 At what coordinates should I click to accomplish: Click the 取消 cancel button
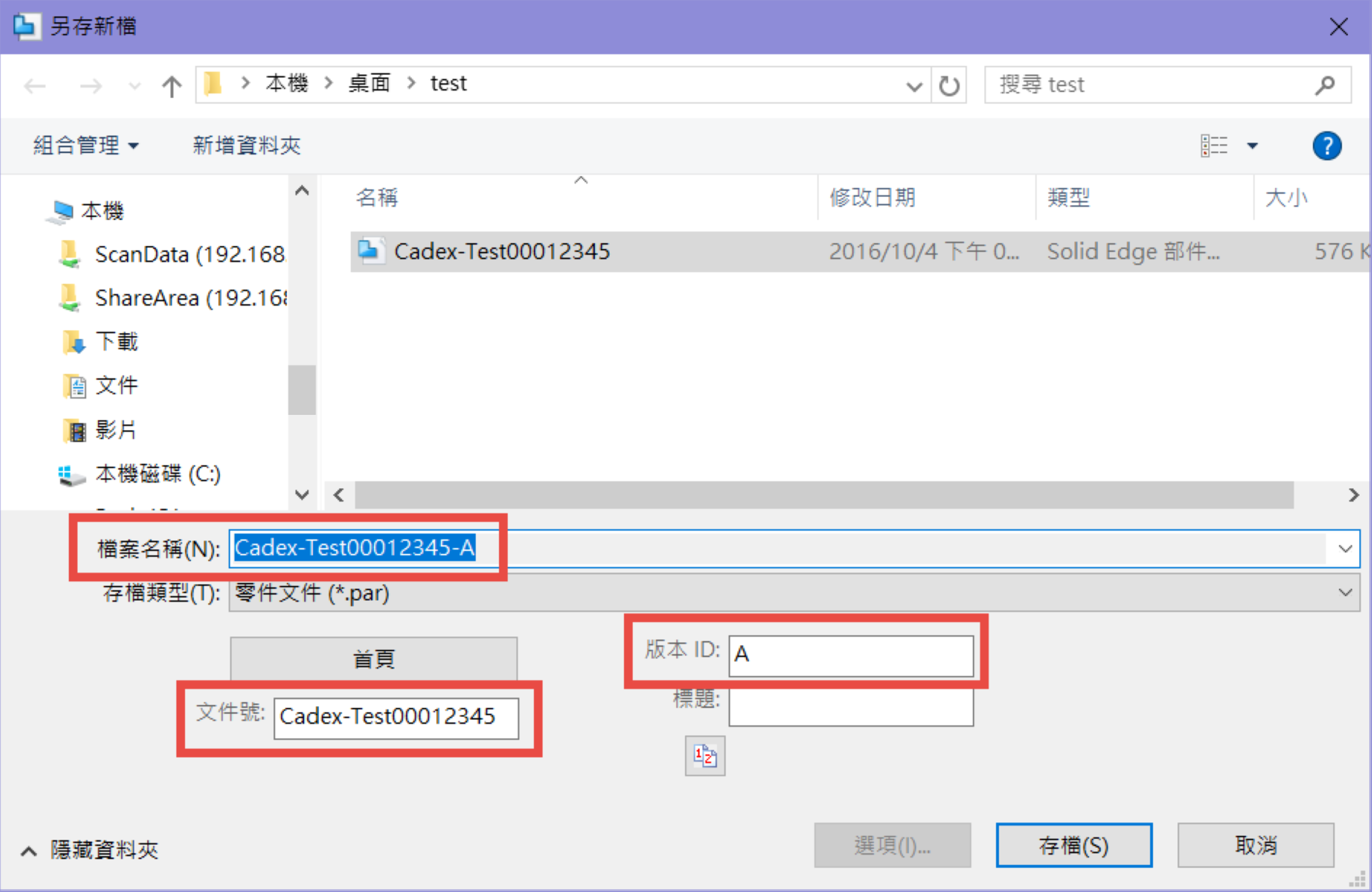[1256, 846]
